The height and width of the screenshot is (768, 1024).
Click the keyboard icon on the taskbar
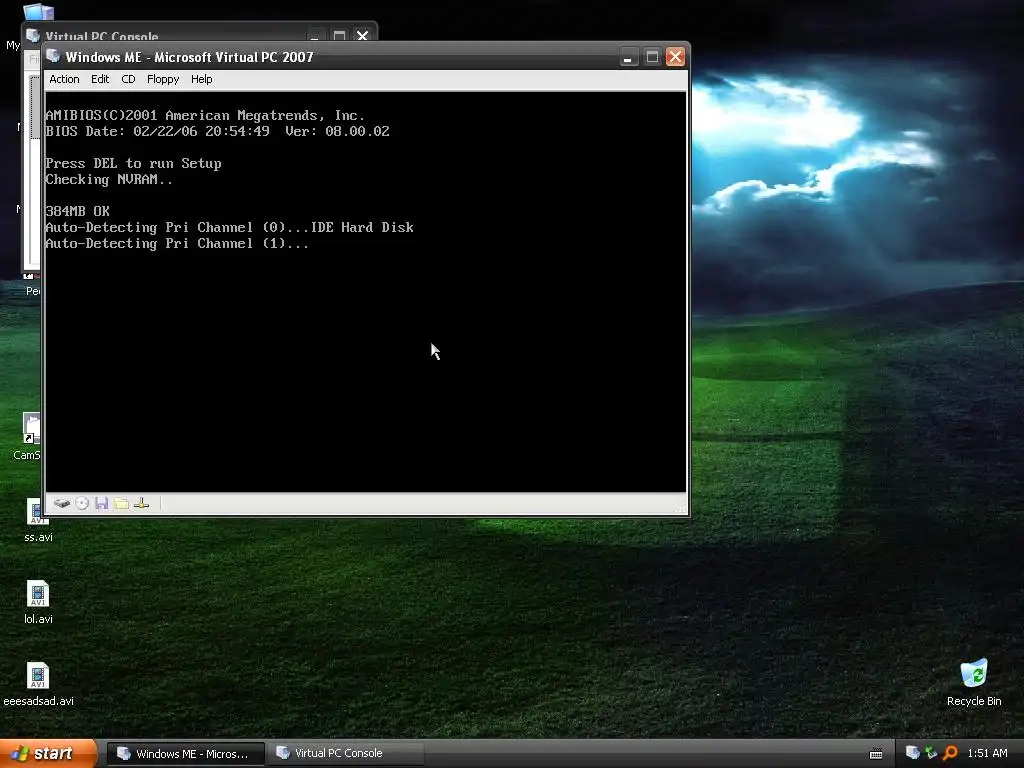point(876,754)
